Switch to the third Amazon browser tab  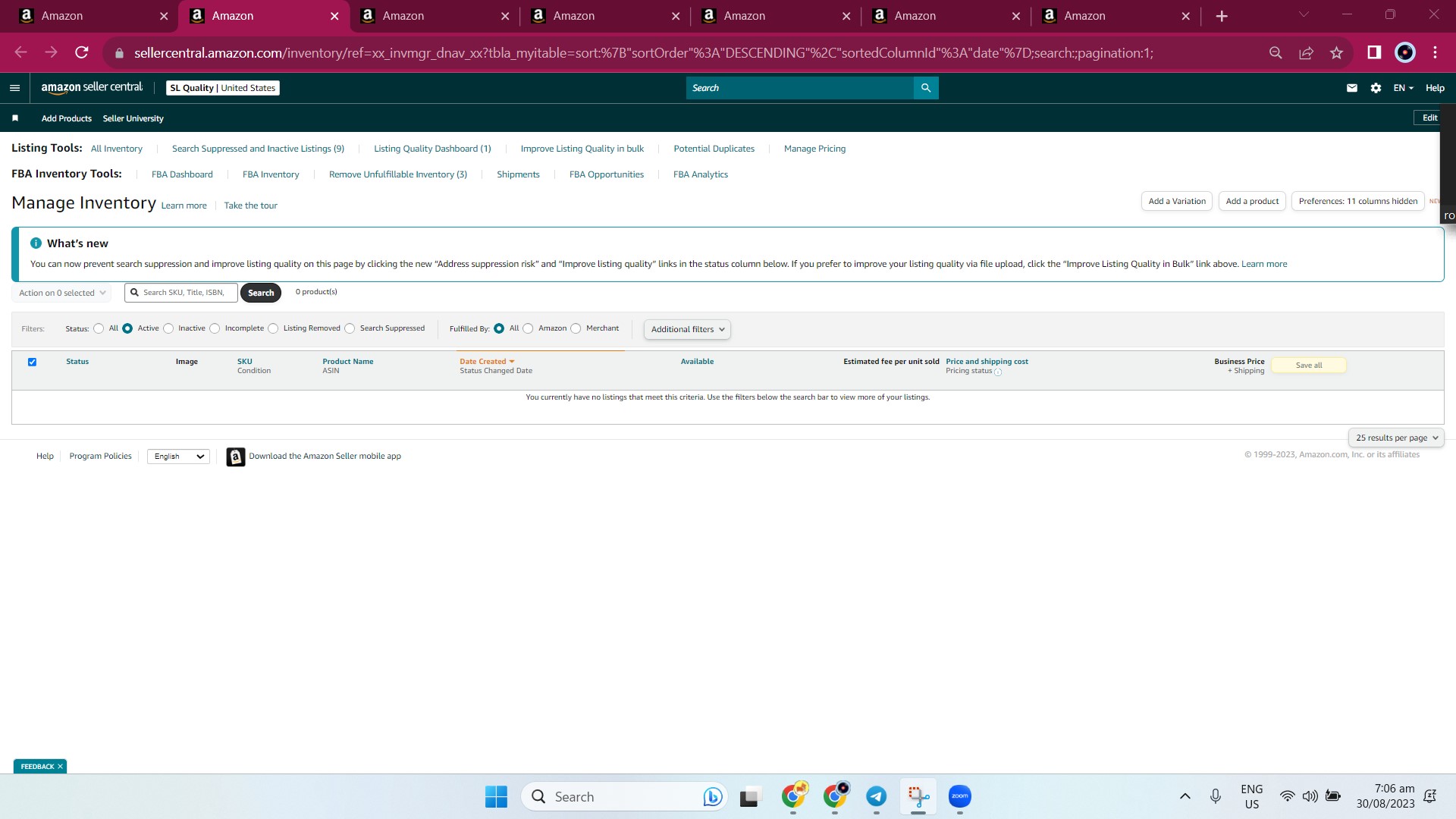tap(434, 16)
